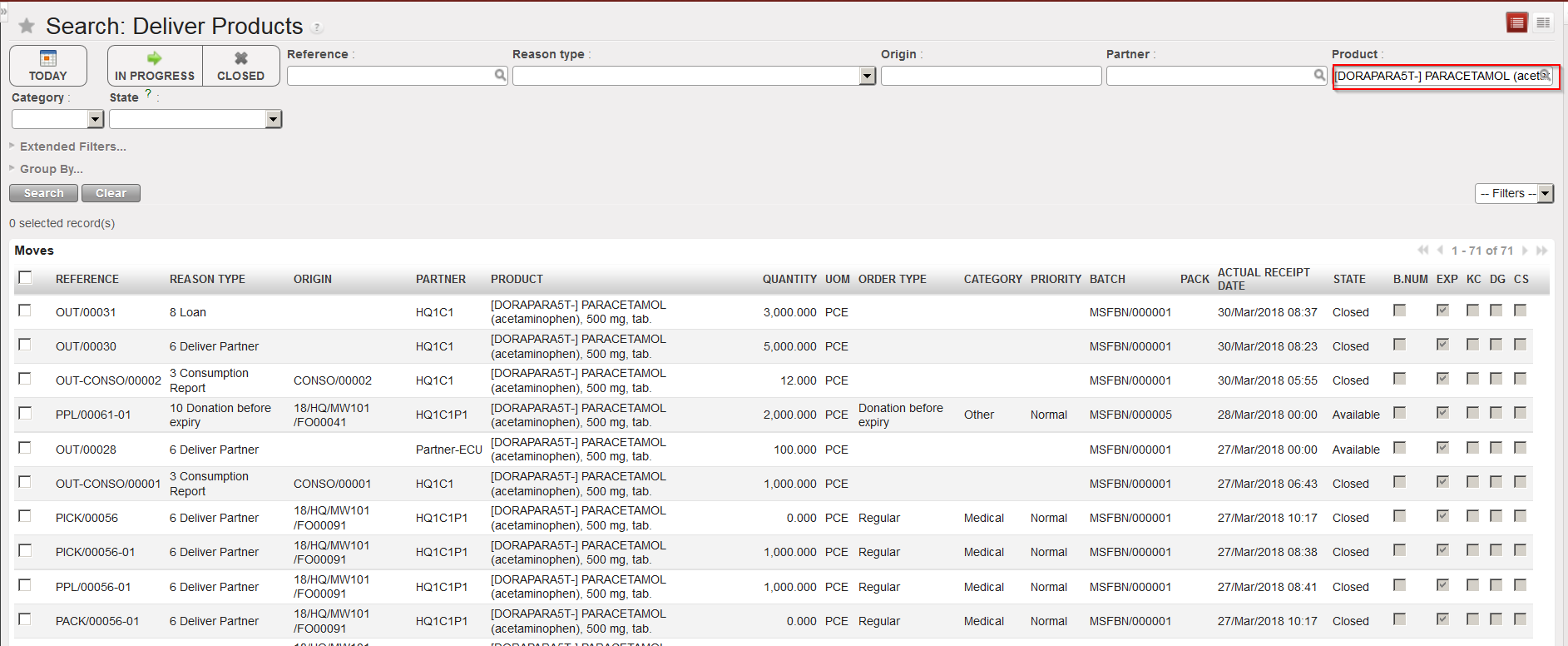Image resolution: width=1568 pixels, height=646 pixels.
Task: Open the State dropdown list
Action: pyautogui.click(x=273, y=120)
